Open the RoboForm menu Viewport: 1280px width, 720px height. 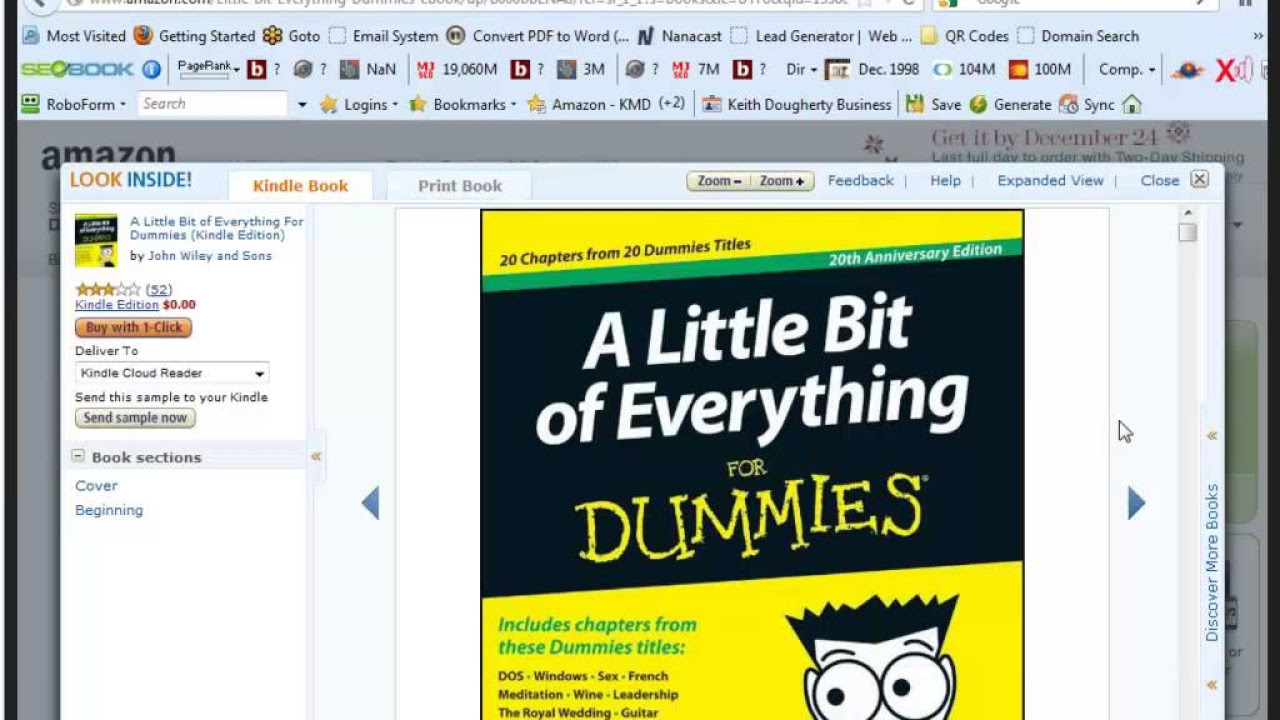(74, 104)
